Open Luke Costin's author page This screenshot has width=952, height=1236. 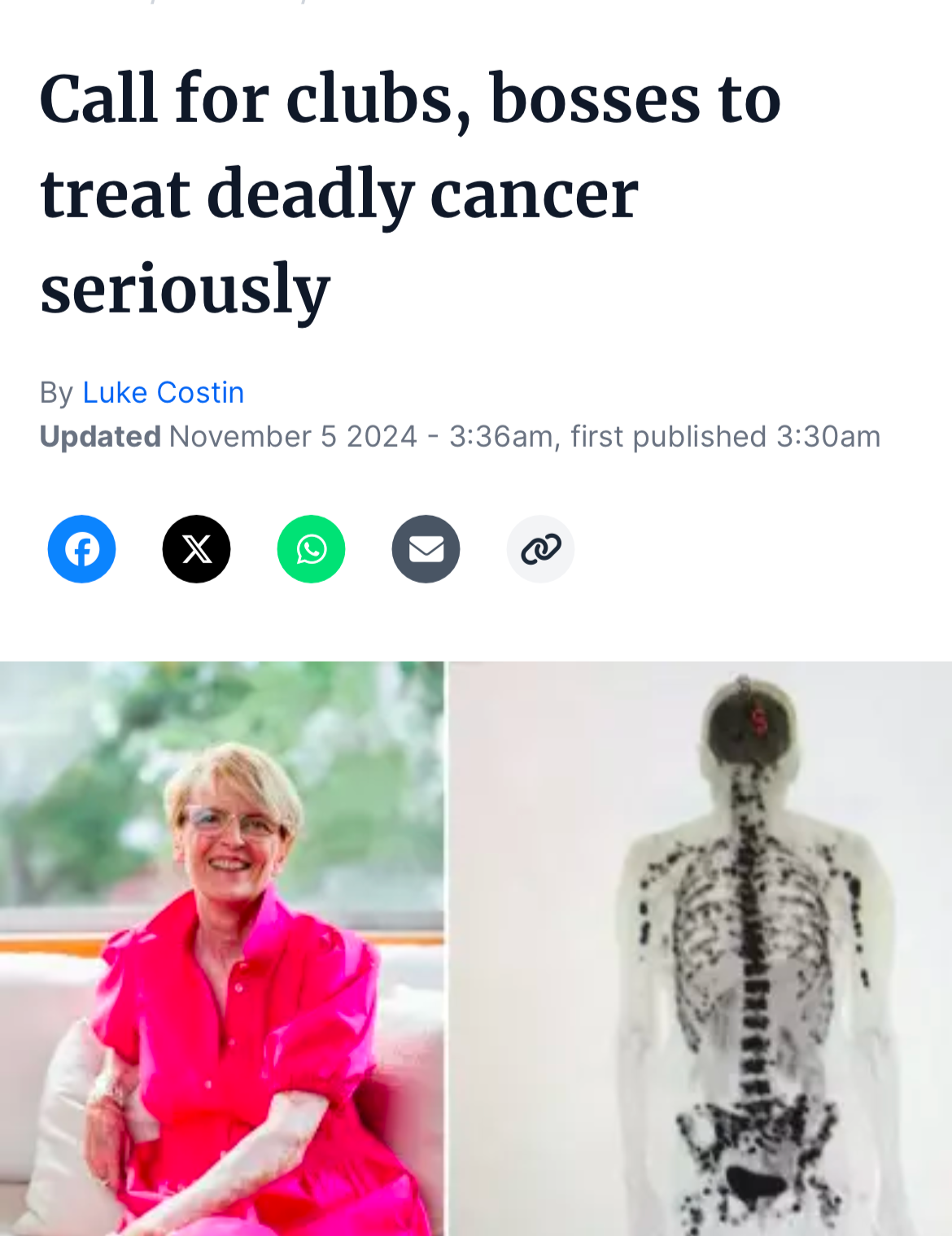pos(163,392)
